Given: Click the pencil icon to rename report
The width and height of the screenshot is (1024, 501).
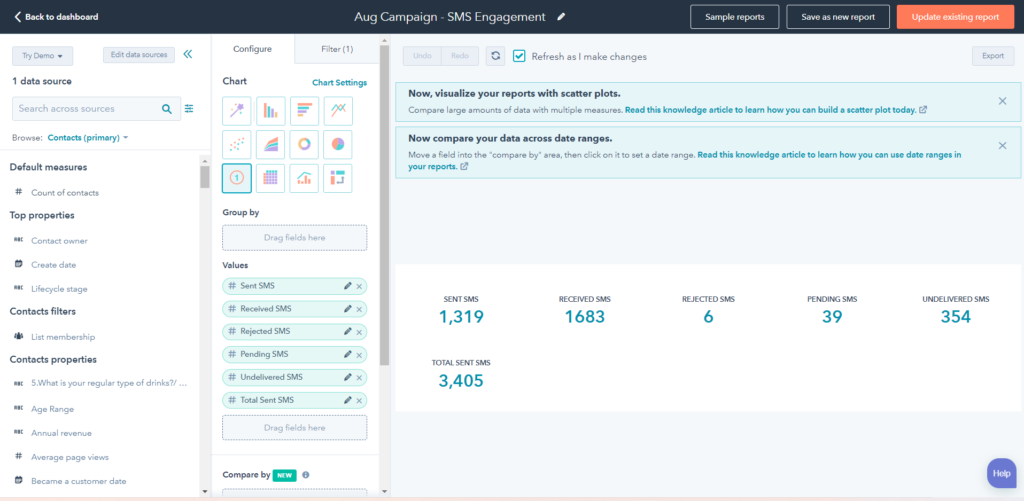Looking at the screenshot, I should pyautogui.click(x=561, y=17).
